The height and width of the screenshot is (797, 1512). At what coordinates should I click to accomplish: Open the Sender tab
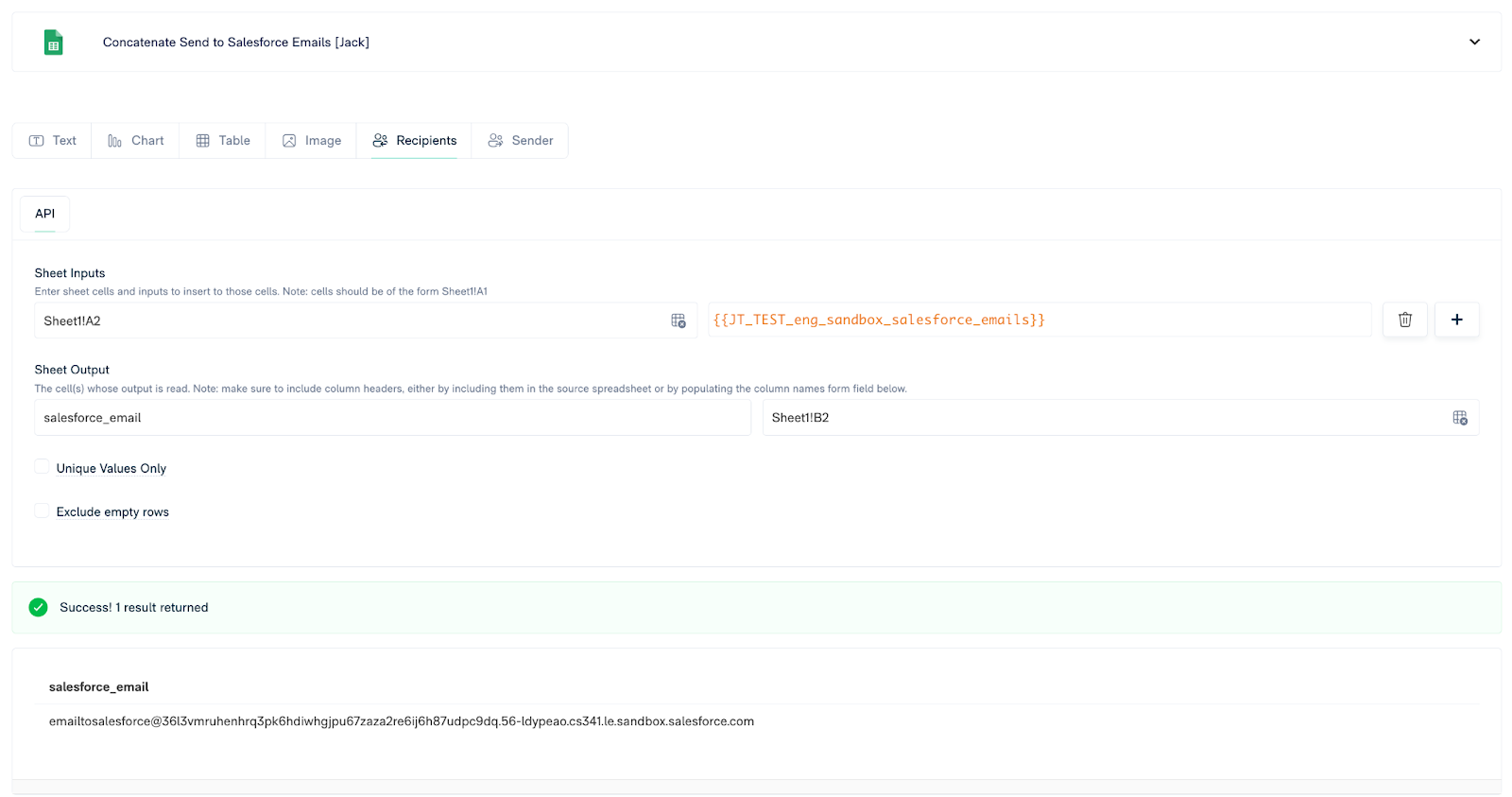[x=520, y=141]
